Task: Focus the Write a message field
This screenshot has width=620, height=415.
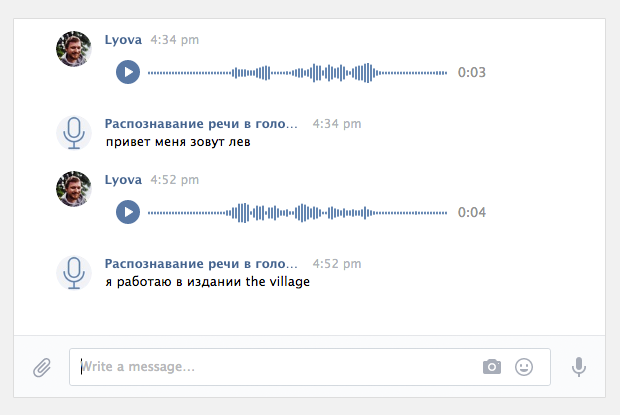Action: 310,367
